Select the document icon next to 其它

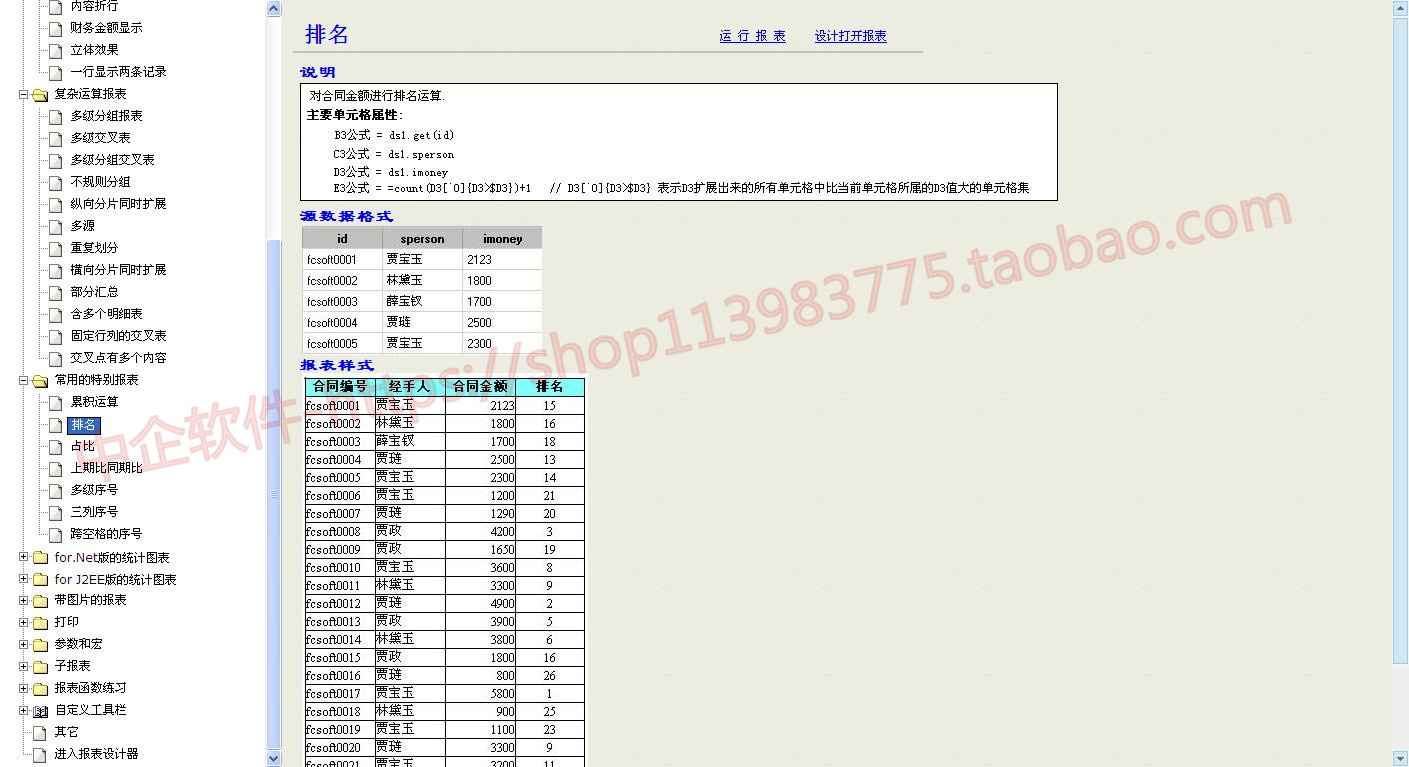tap(40, 732)
